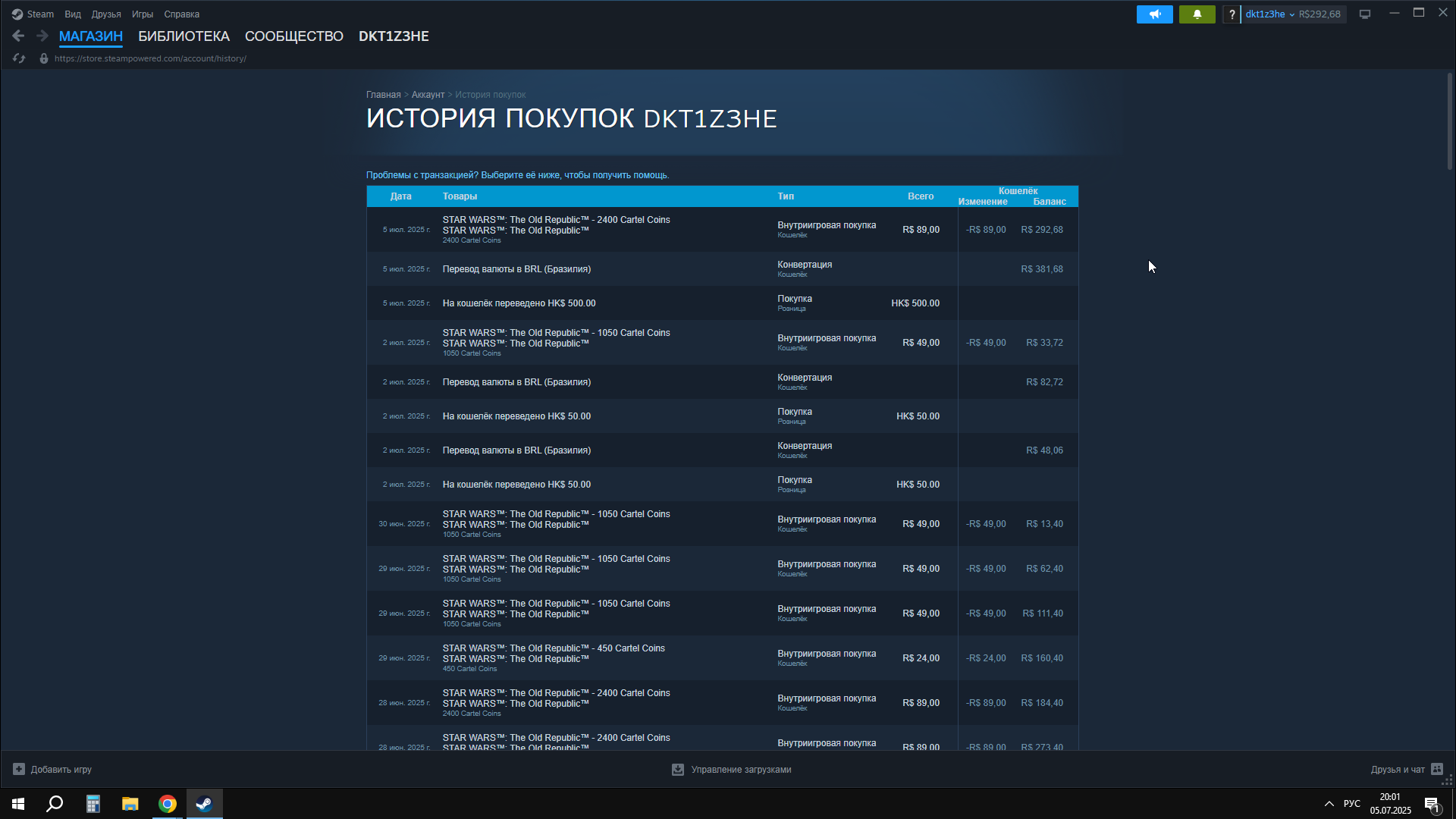The height and width of the screenshot is (819, 1456).
Task: Click the question mark help button
Action: tap(1232, 14)
